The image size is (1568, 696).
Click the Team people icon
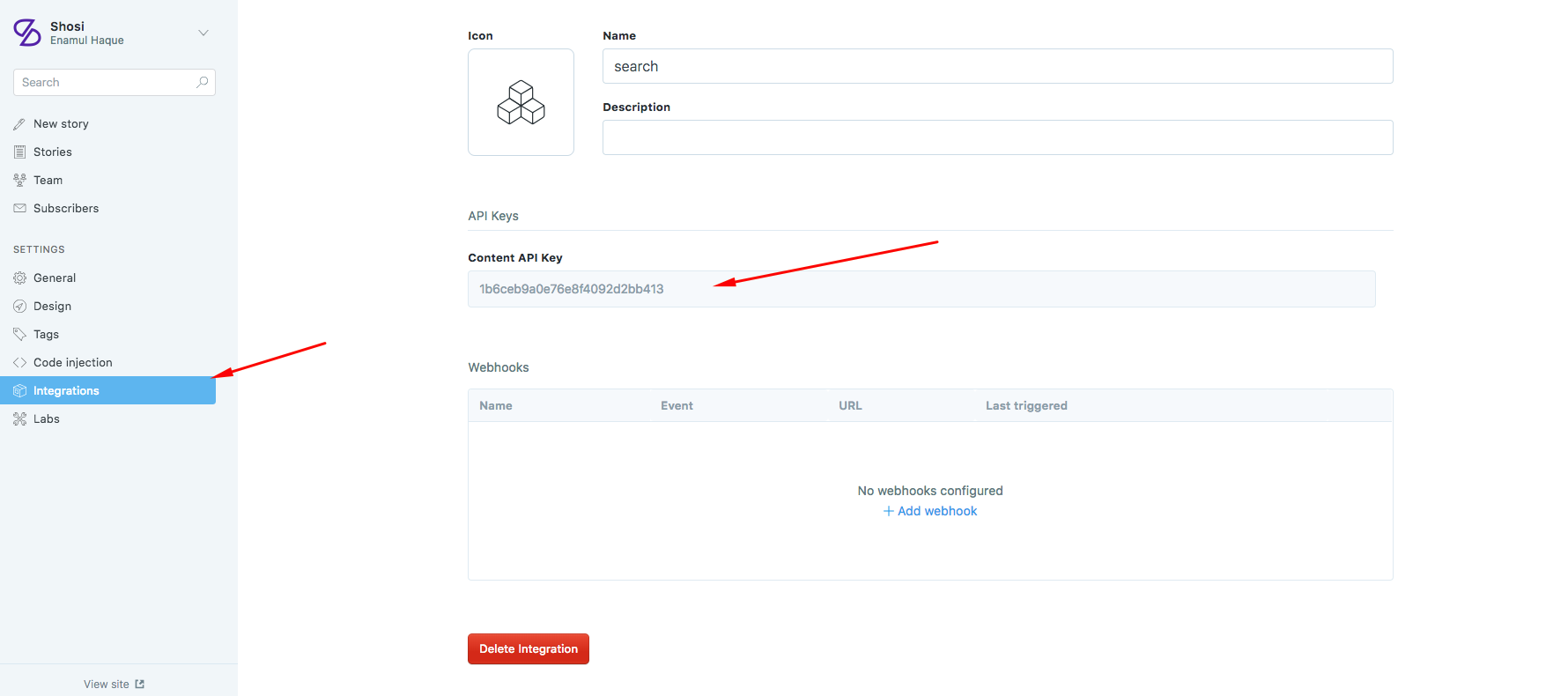point(19,181)
